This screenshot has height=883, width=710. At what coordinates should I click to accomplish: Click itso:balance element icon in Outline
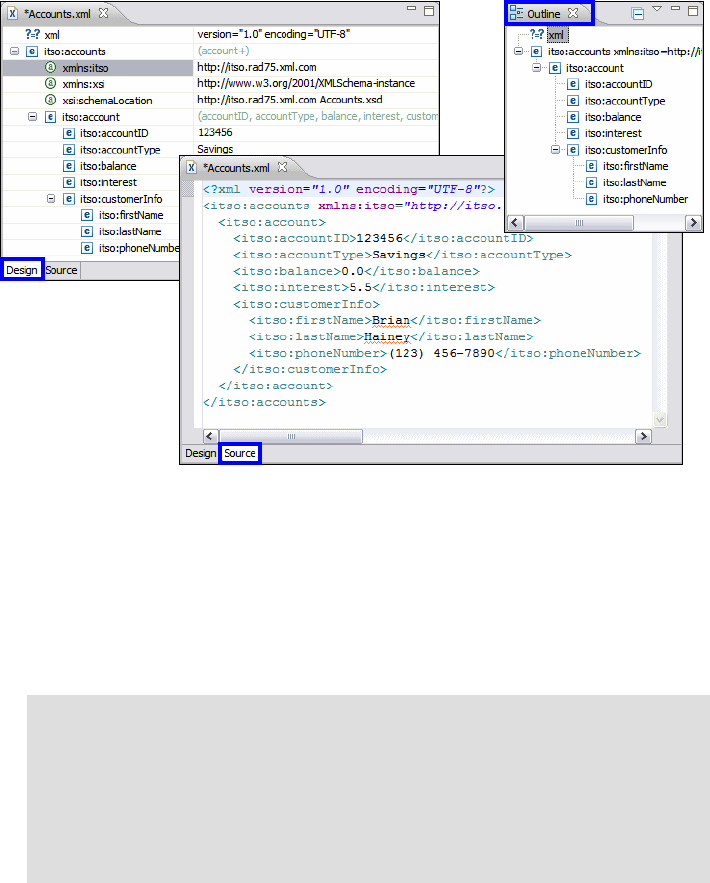coord(573,117)
